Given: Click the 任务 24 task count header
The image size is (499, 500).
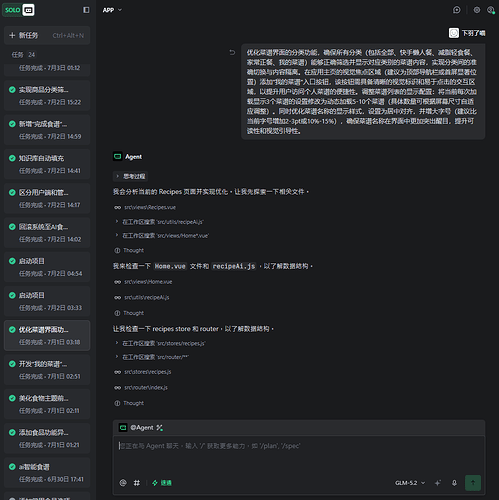Looking at the screenshot, I should 23,55.
